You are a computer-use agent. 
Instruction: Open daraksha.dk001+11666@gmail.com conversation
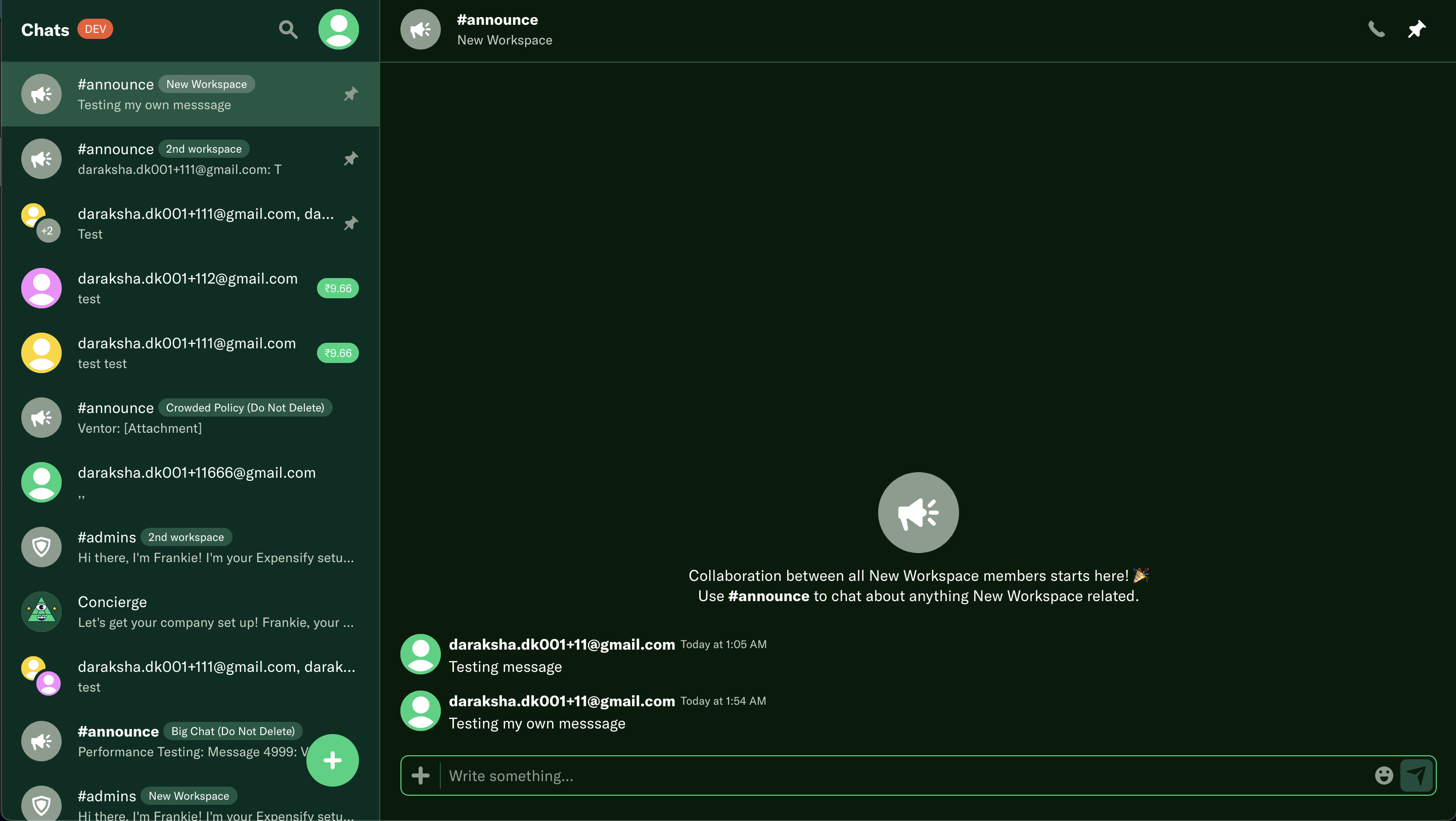tap(190, 482)
